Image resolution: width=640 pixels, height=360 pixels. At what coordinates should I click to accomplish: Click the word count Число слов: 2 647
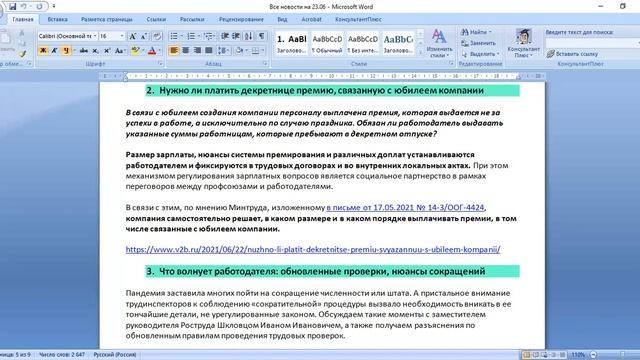(x=62, y=355)
